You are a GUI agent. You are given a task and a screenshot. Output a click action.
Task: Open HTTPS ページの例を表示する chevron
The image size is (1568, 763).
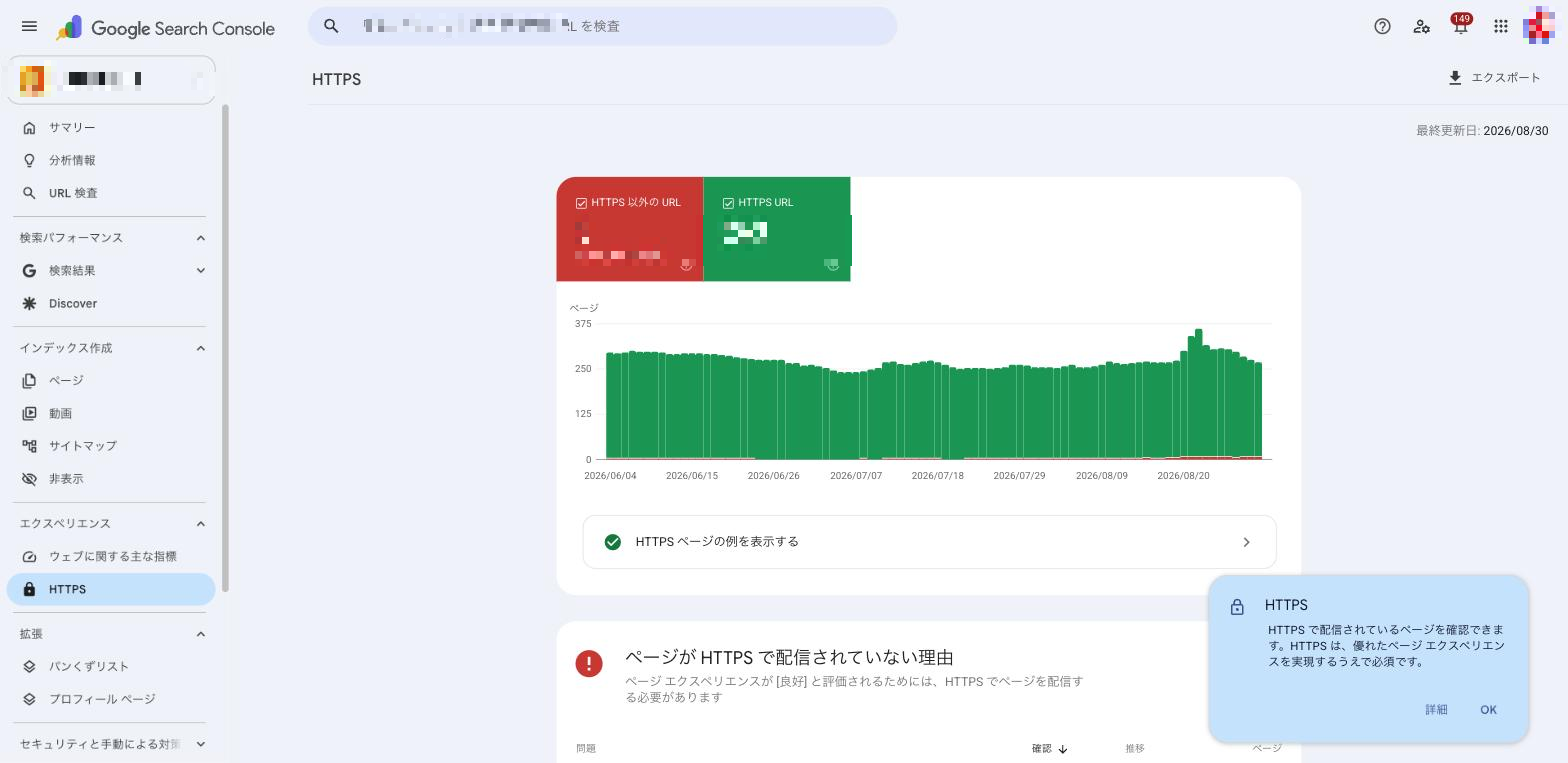coord(1246,542)
